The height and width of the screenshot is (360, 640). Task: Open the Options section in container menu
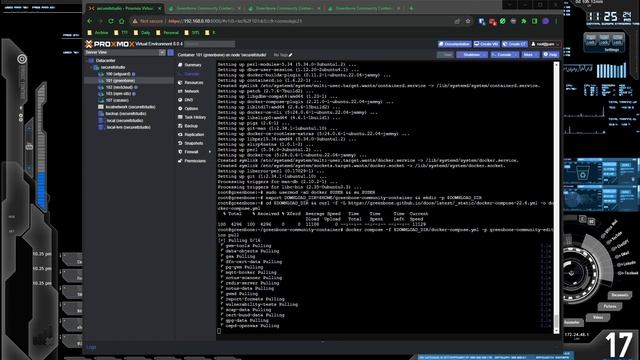tap(191, 109)
